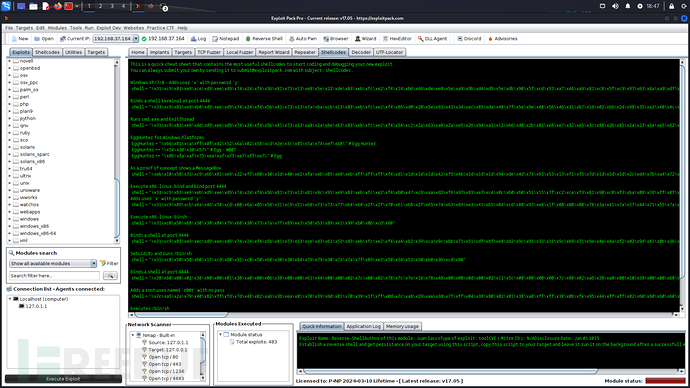This screenshot has width=690, height=388.
Task: Collapse the Localhost (computer) node
Action: pyautogui.click(x=10, y=299)
